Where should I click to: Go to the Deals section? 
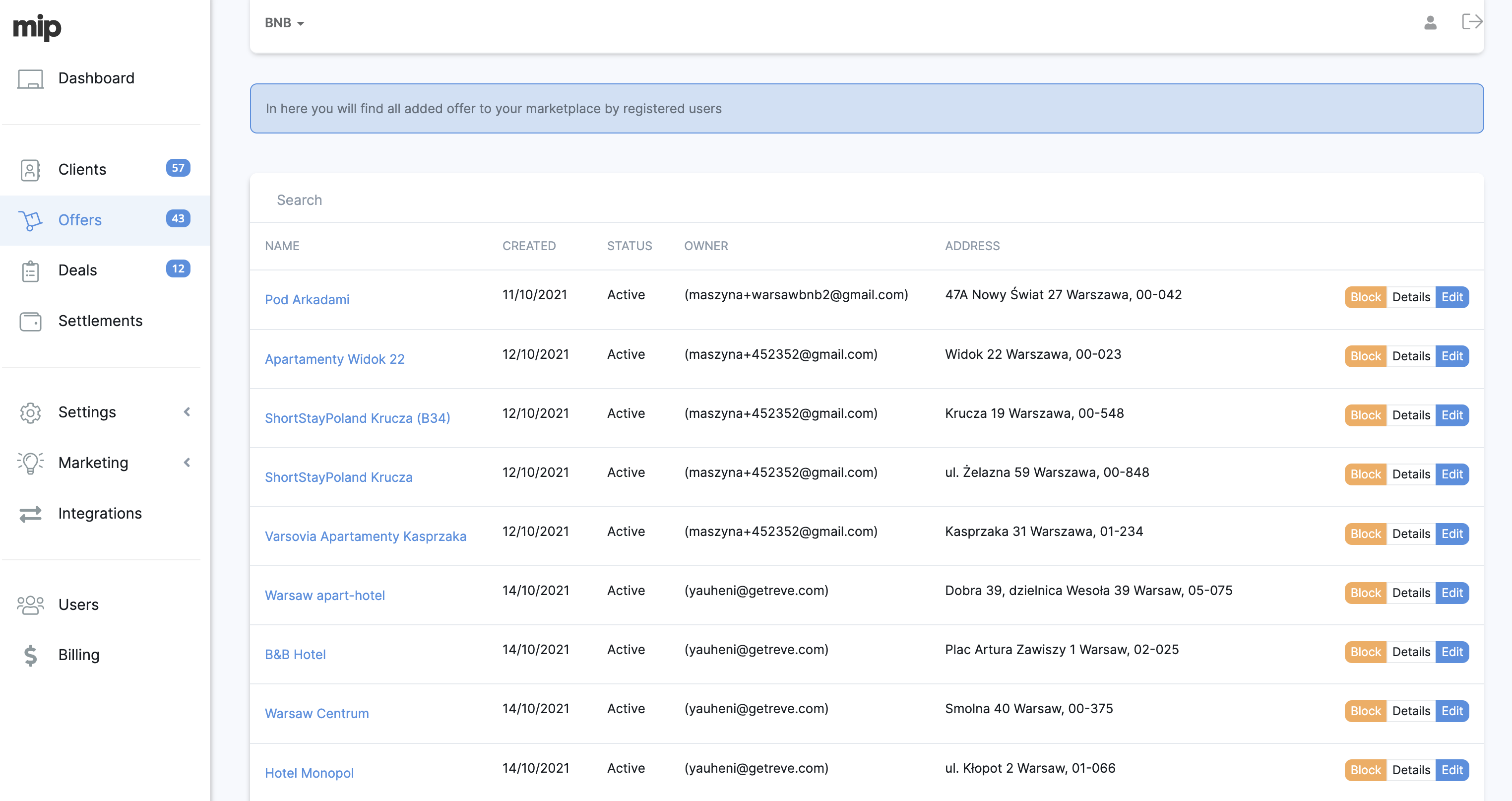pos(77,270)
